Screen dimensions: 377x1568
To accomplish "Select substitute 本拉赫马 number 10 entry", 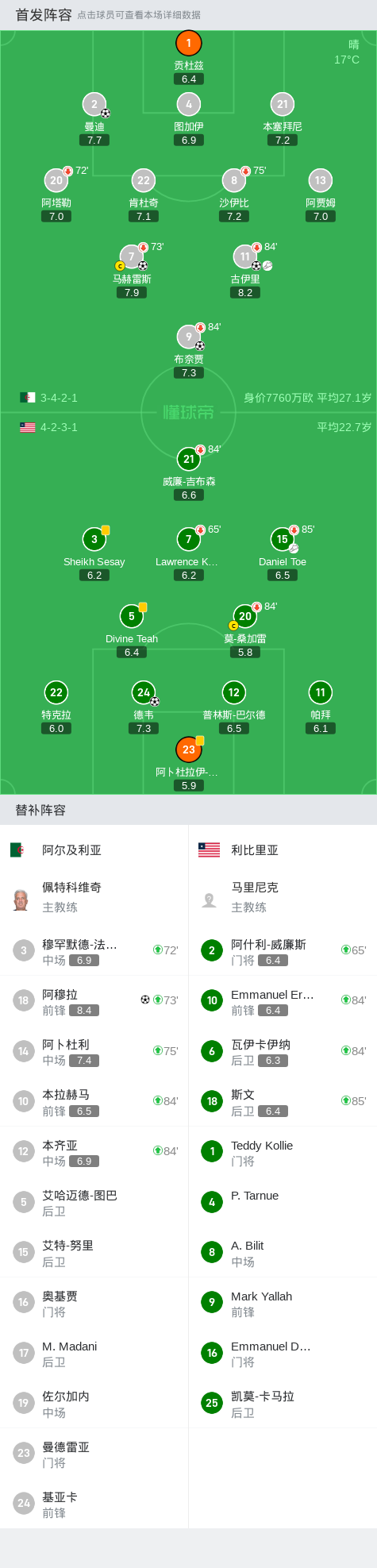I will point(94,1101).
